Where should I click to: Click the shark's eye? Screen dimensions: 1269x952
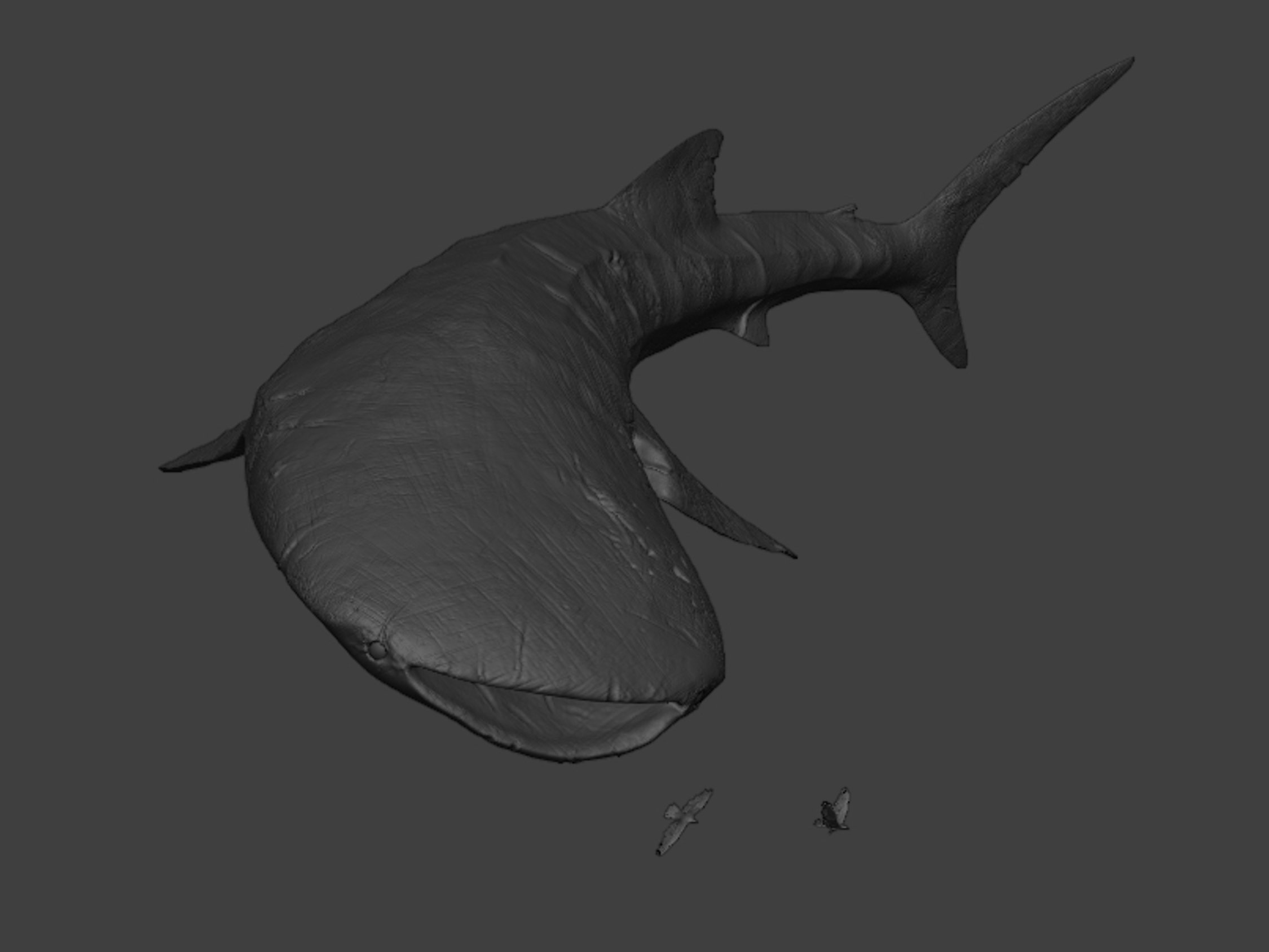[377, 650]
